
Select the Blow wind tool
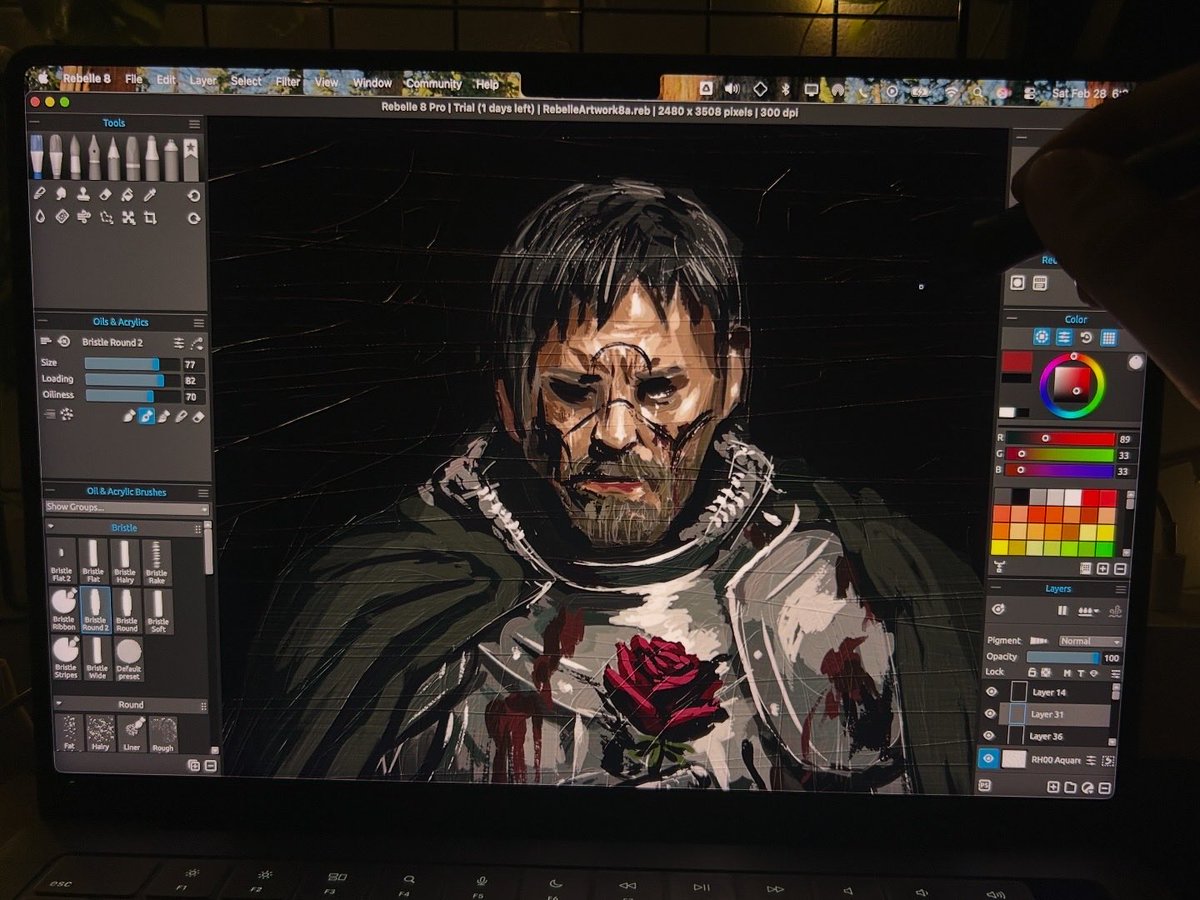pos(84,218)
